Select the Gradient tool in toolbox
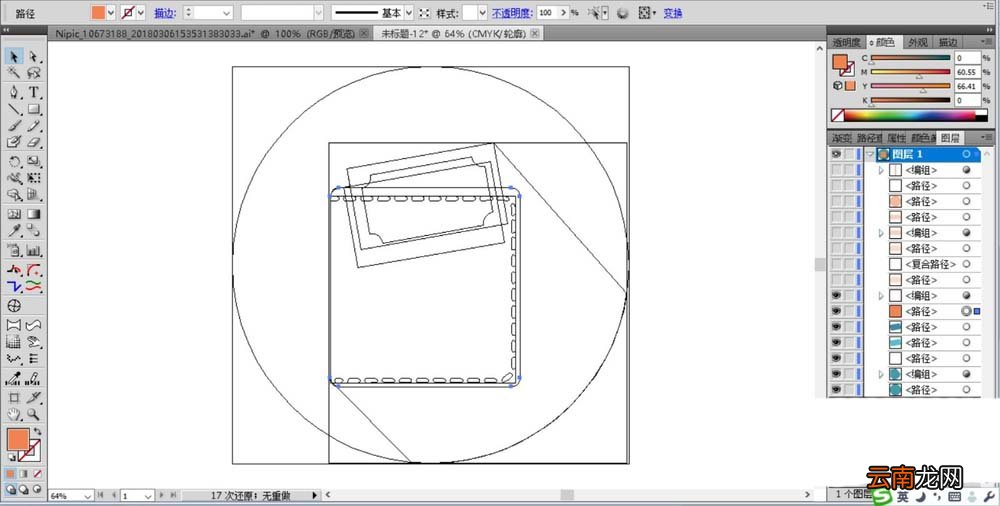Screen dimensions: 1000x506 33,214
